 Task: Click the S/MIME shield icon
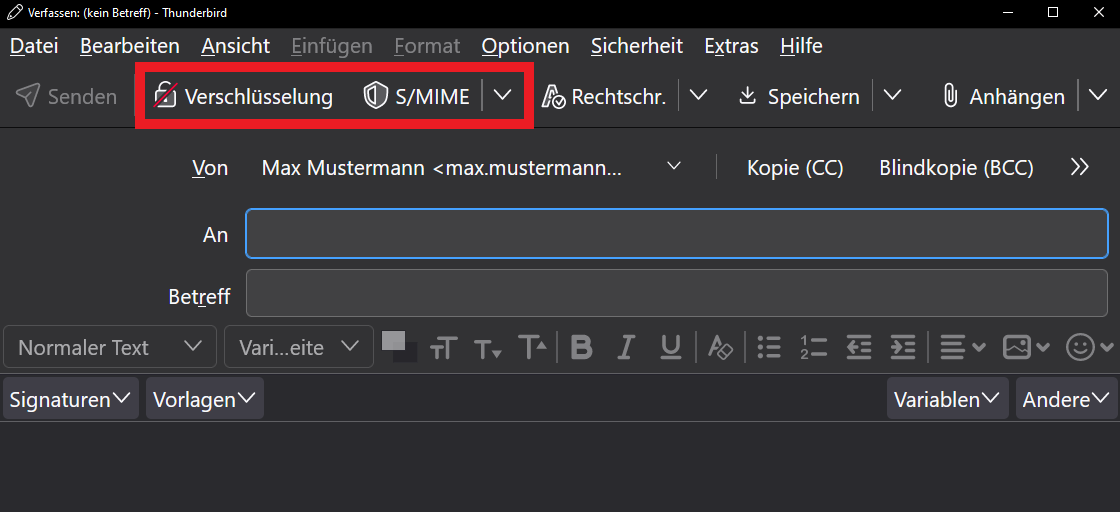375,96
